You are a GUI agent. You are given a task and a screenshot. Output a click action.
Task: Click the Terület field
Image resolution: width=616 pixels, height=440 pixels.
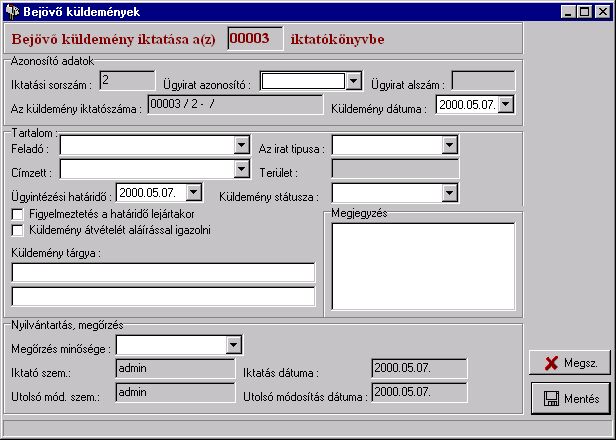(394, 168)
